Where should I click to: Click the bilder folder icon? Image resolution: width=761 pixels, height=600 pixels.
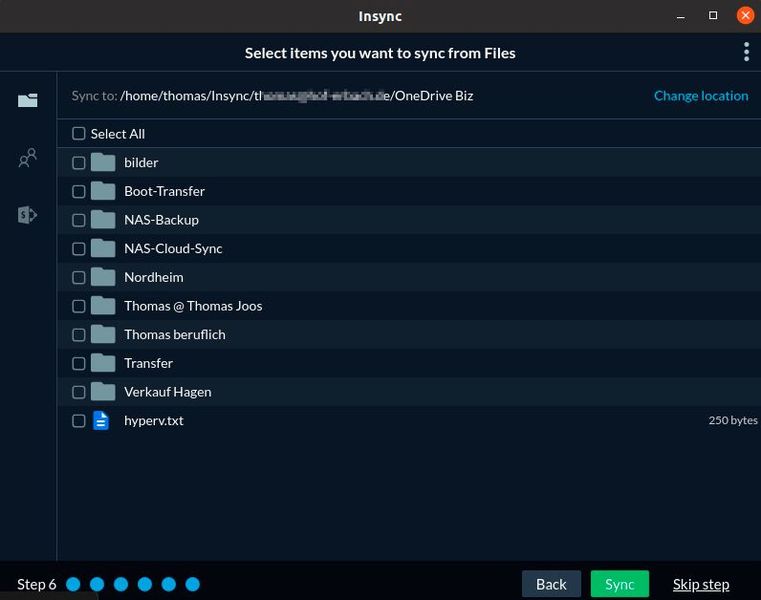[x=103, y=163]
